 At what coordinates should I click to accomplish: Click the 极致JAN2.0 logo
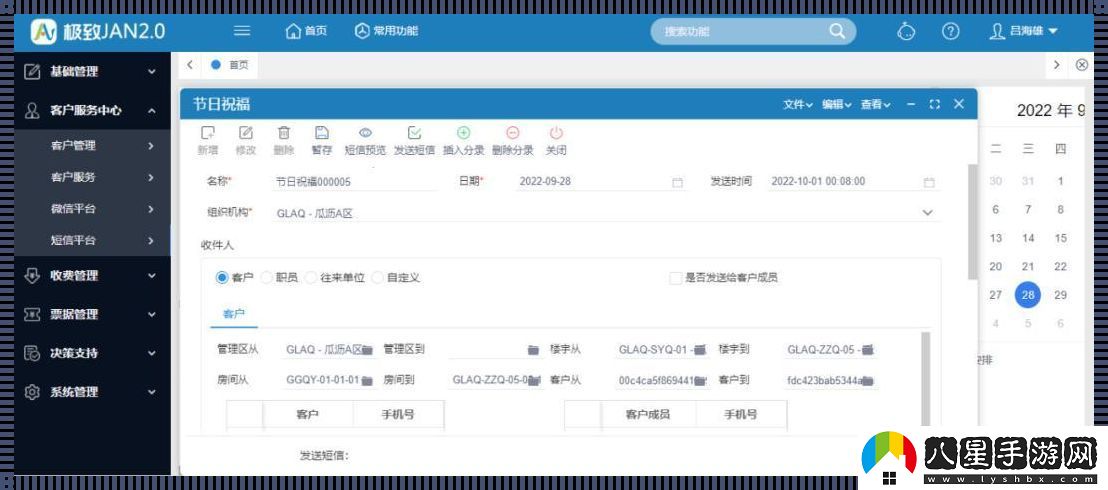98,31
